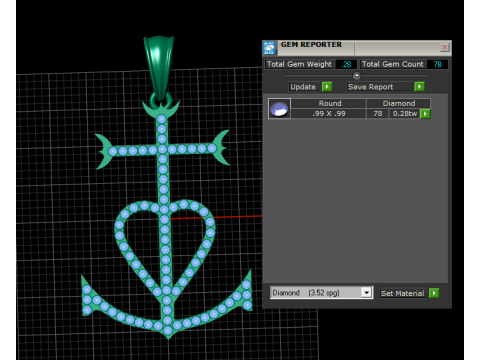This screenshot has height=360, width=480.
Task: Click the Total Gem Count value 78
Action: coord(437,64)
